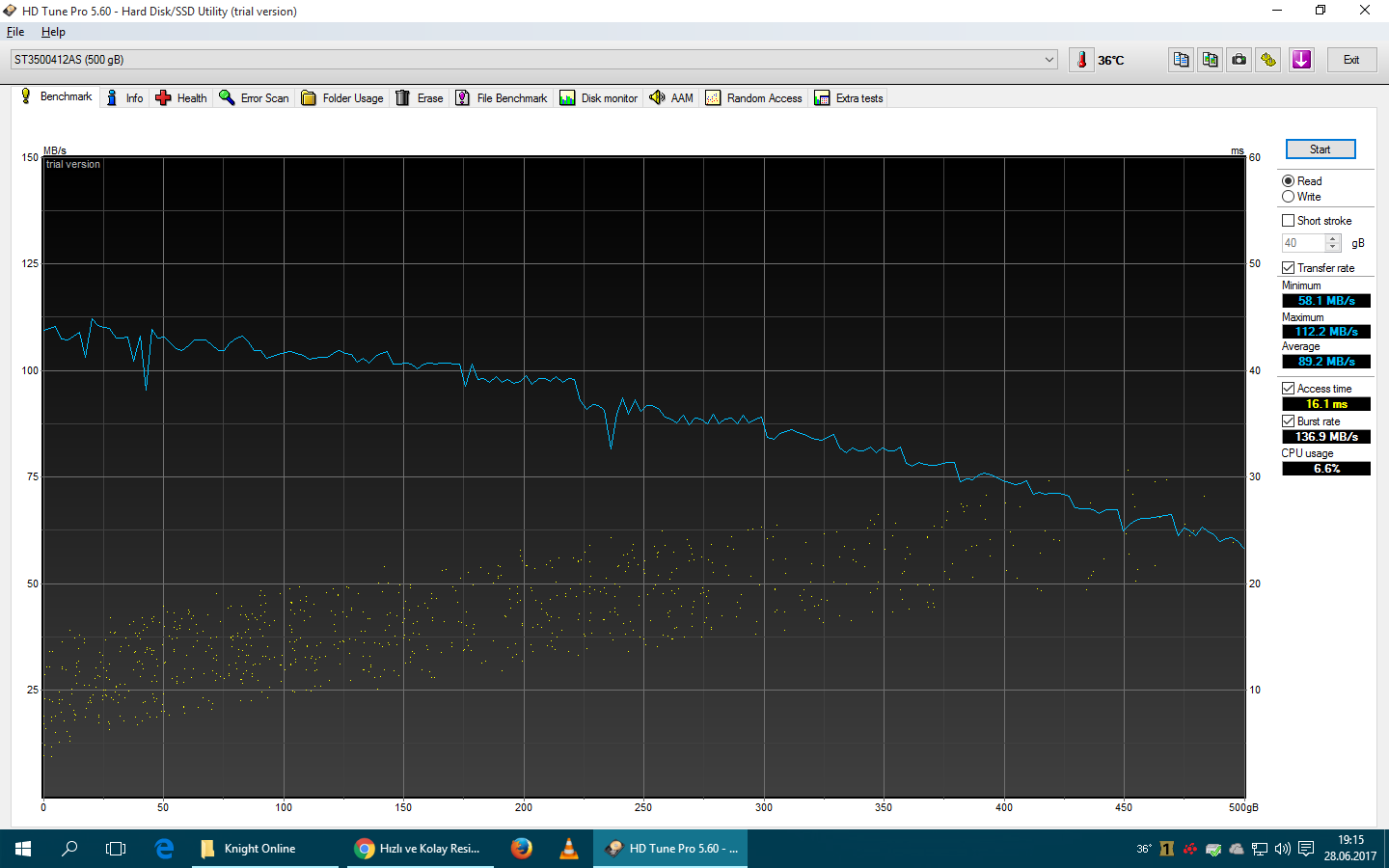This screenshot has width=1389, height=868.
Task: Click the 36° temperature tray indicator
Action: point(1144,849)
